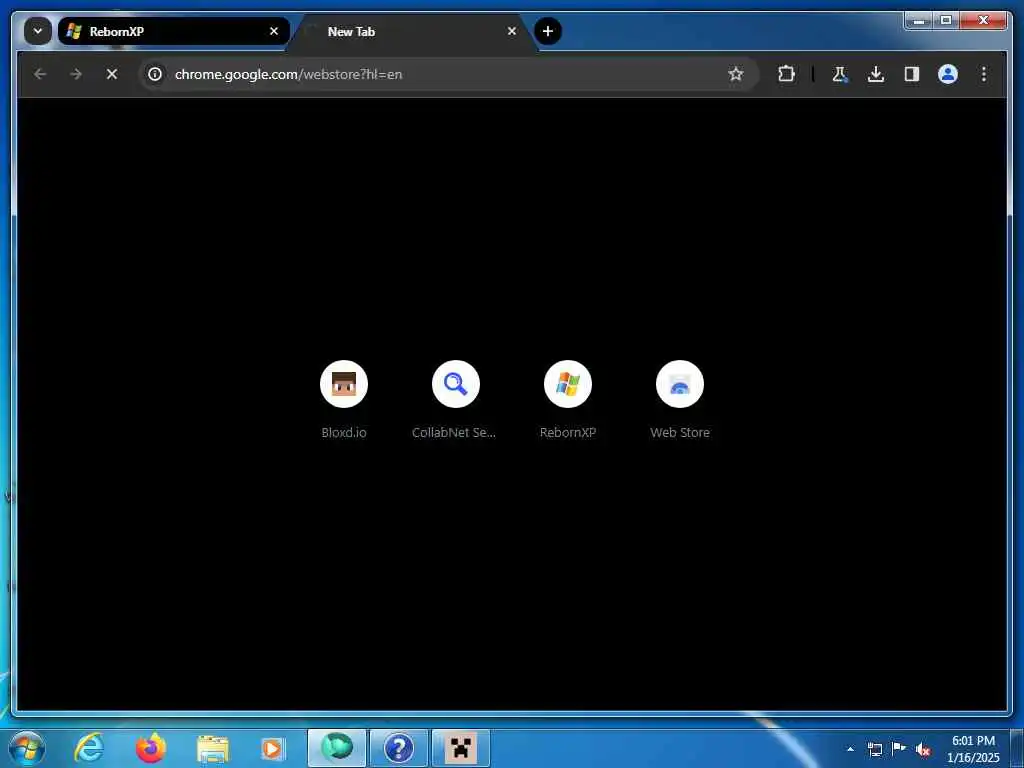Stop loading the page
Viewport: 1024px width, 768px height.
pos(112,74)
